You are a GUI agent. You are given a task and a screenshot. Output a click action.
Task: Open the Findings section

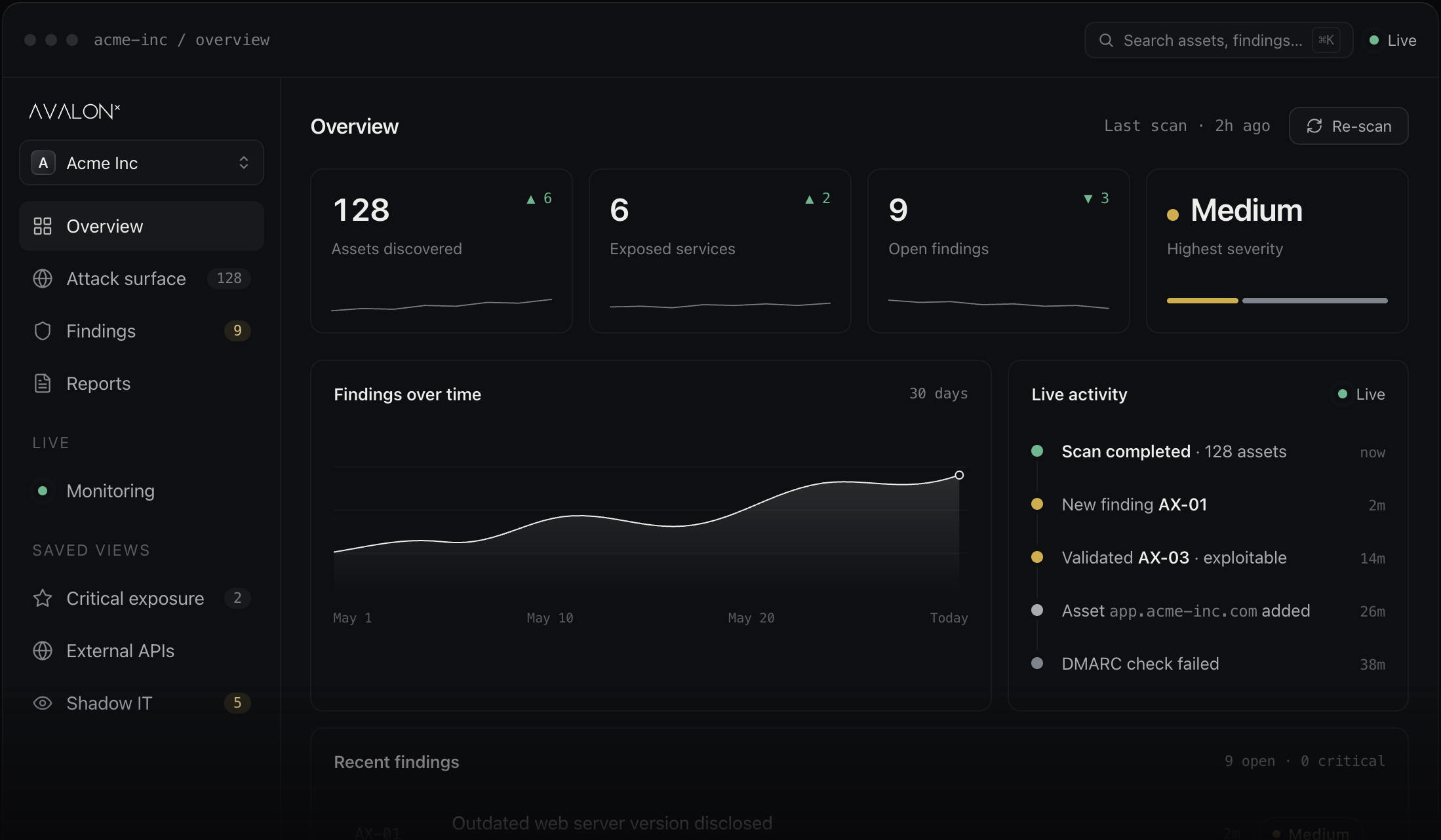(x=142, y=331)
